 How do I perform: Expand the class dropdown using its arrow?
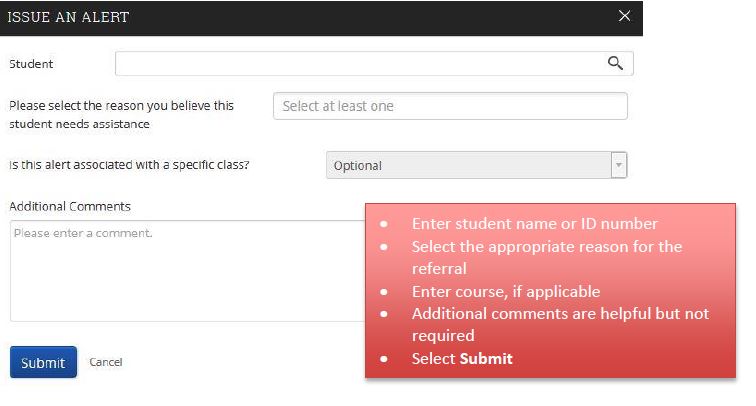(619, 165)
